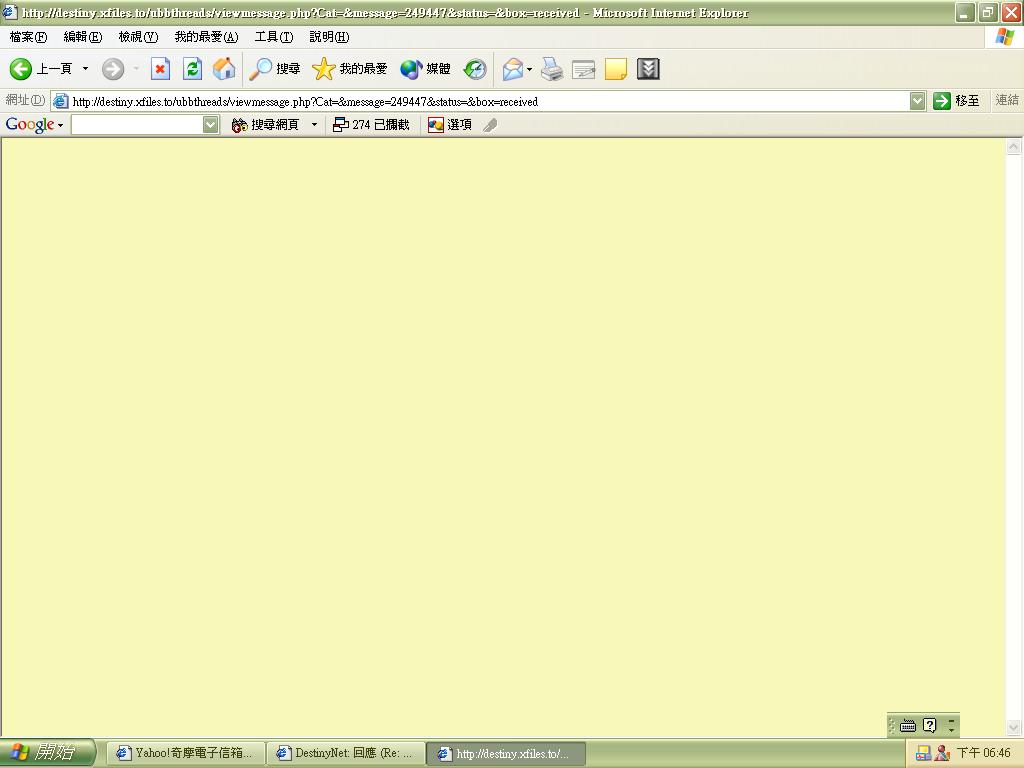Screen dimensions: 1024x768
Task: Open the Favorites (我的最愛) star button
Action: 350,69
